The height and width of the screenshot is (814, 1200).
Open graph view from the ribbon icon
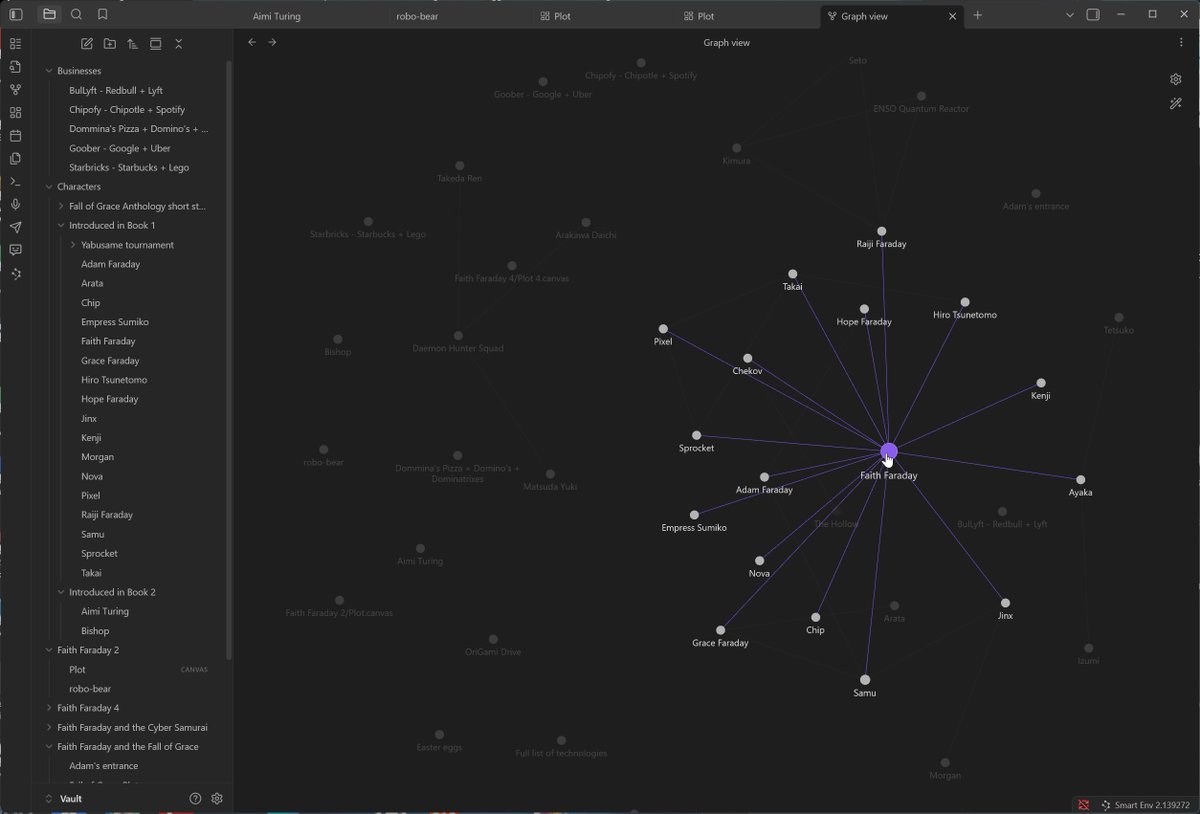(15, 90)
